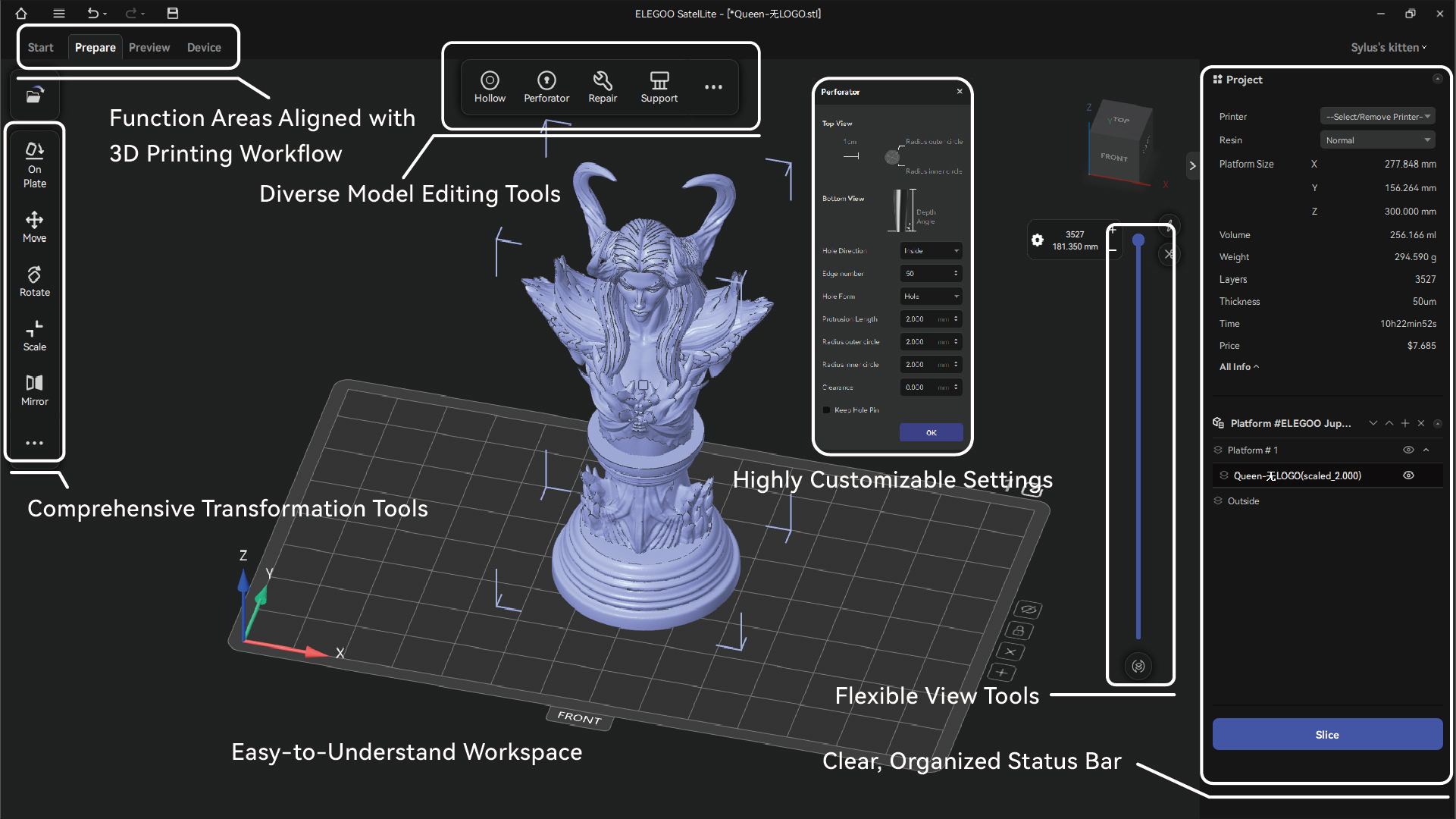This screenshot has height=819, width=1456.
Task: Open the Perforator tool
Action: 546,87
